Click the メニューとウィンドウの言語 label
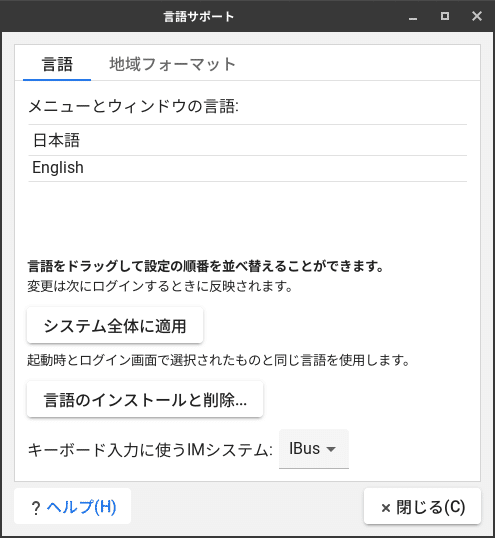 coord(133,106)
